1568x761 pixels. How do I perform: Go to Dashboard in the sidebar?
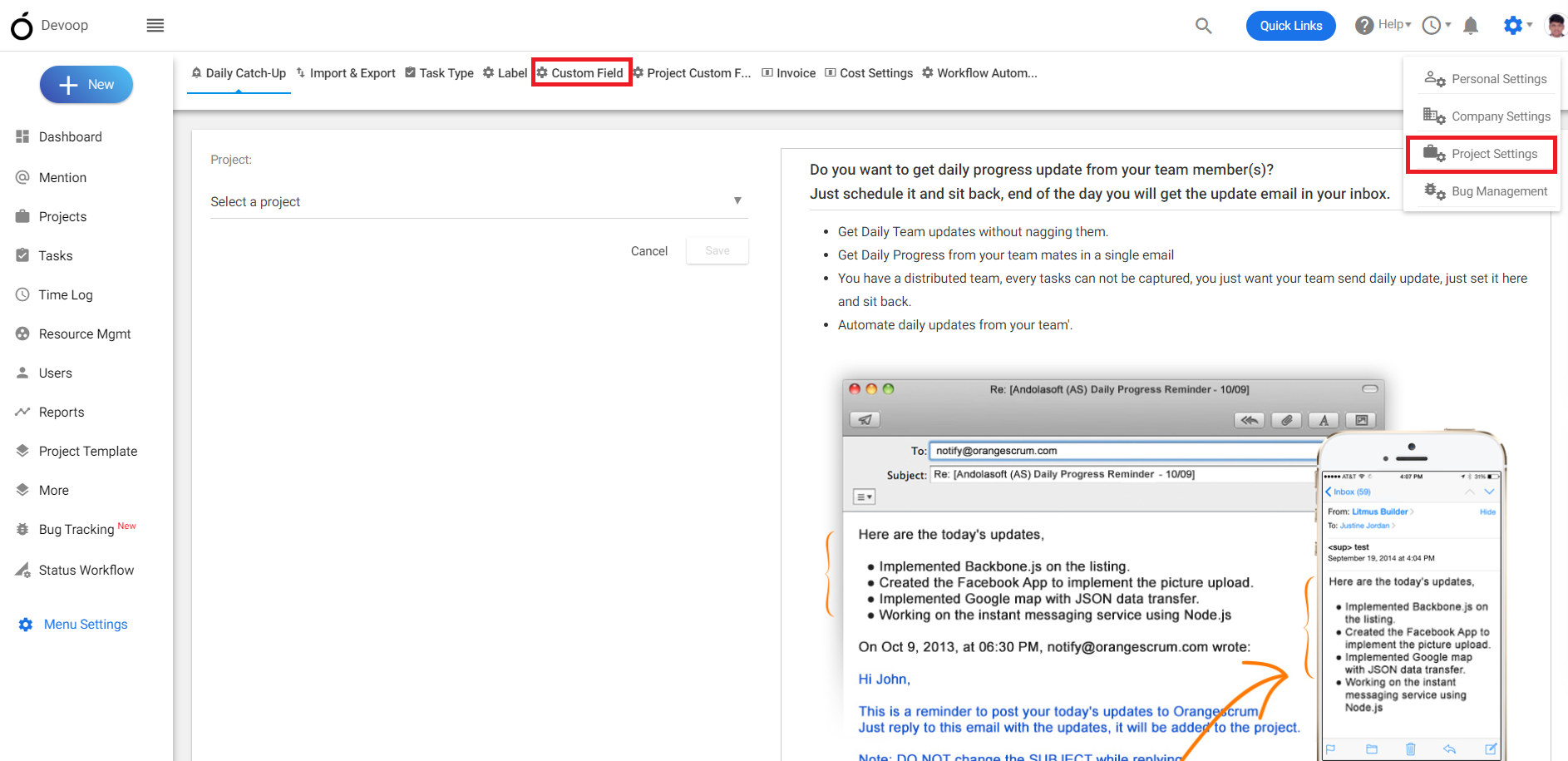coord(71,136)
